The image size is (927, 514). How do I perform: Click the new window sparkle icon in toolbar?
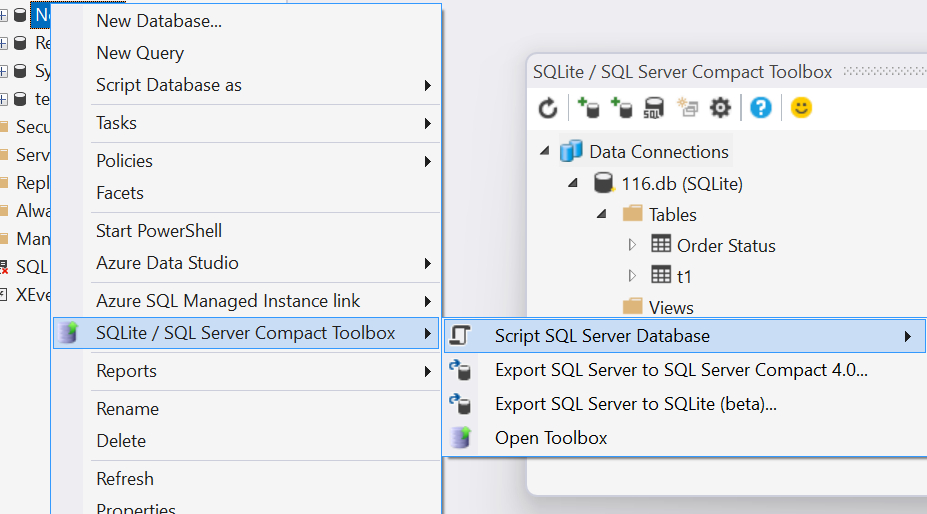687,108
